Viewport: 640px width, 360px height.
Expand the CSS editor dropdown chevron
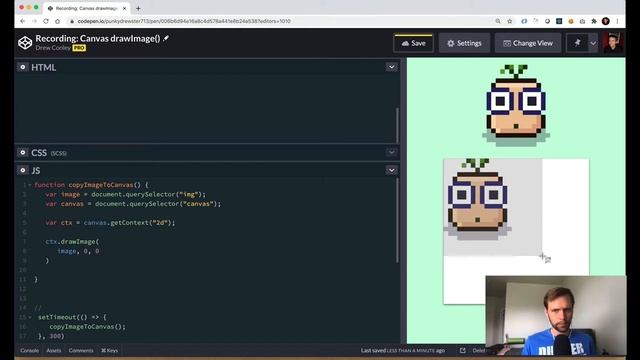click(391, 152)
